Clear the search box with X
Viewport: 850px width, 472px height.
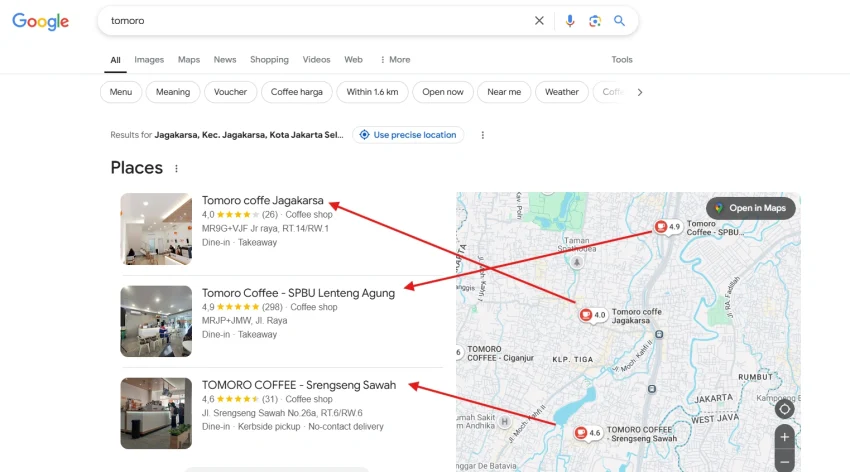coord(539,21)
